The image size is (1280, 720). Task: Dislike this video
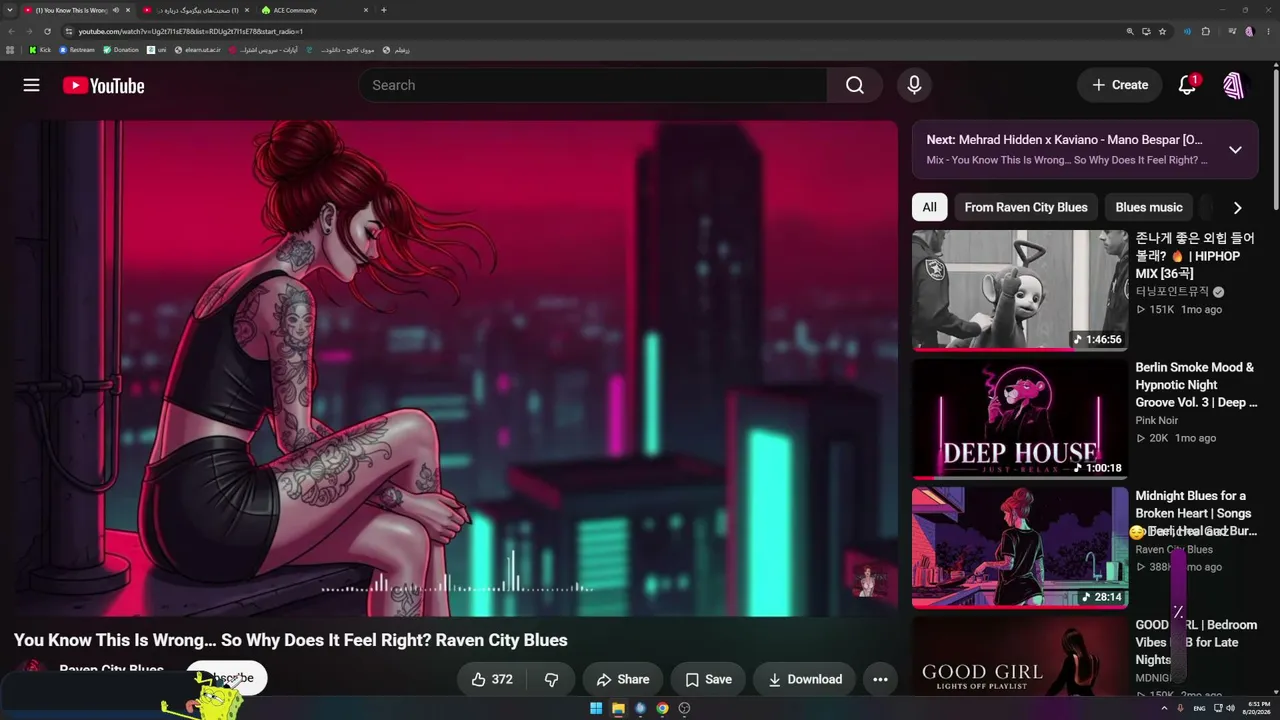pyautogui.click(x=551, y=679)
